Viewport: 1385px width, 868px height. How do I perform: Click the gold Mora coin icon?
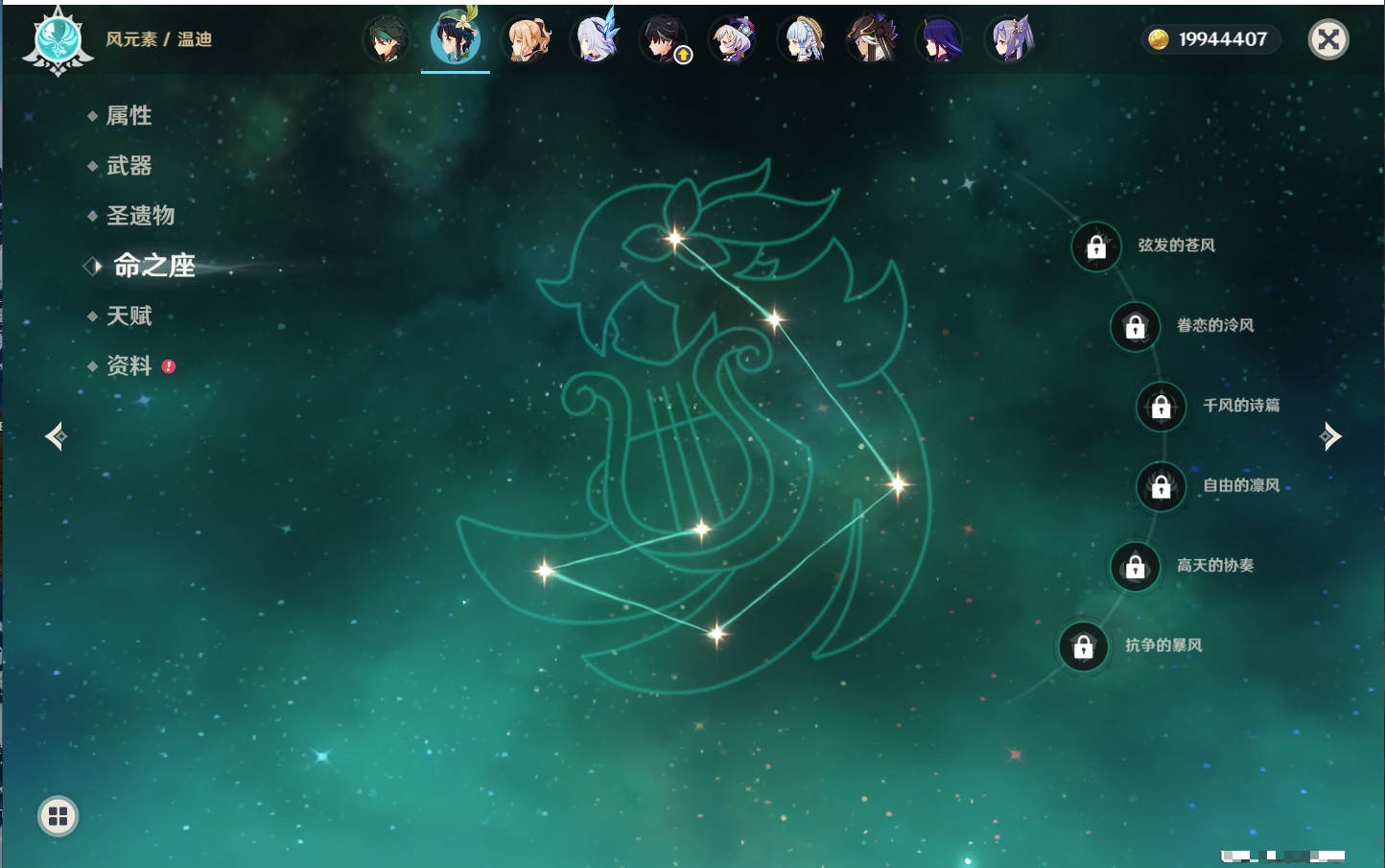(1159, 39)
